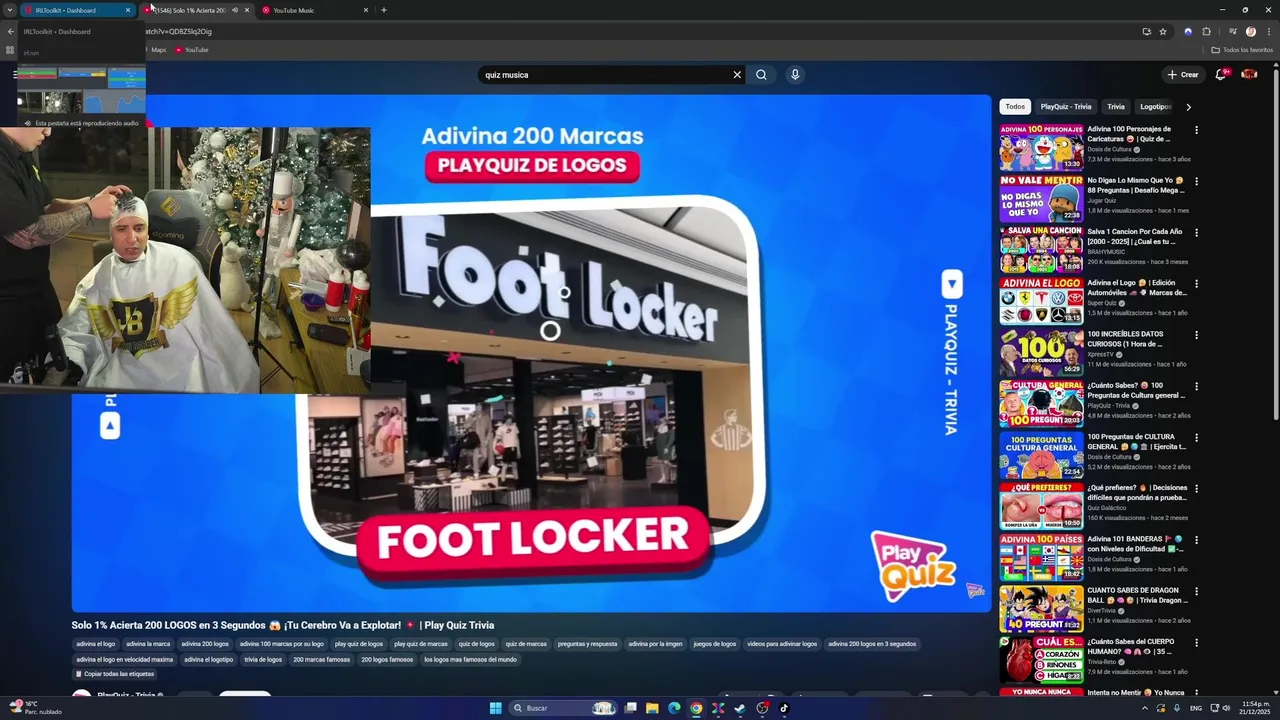Screen dimensions: 1280x720
Task: Click the 'juegos de logos' tag
Action: point(715,644)
